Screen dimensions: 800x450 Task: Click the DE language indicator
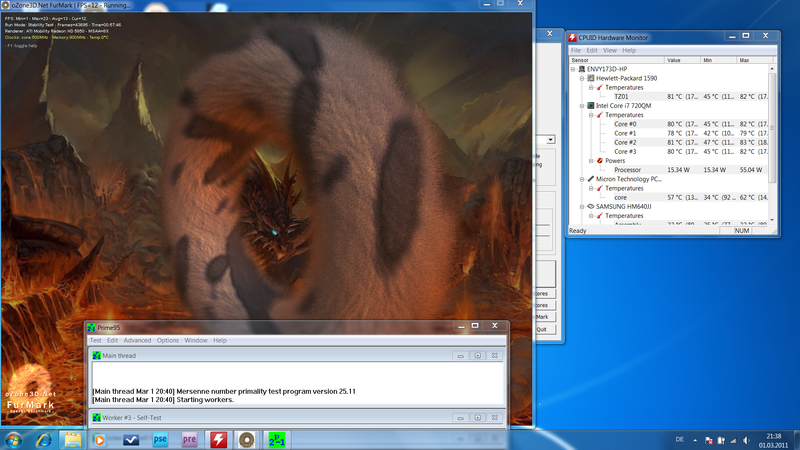pos(679,439)
